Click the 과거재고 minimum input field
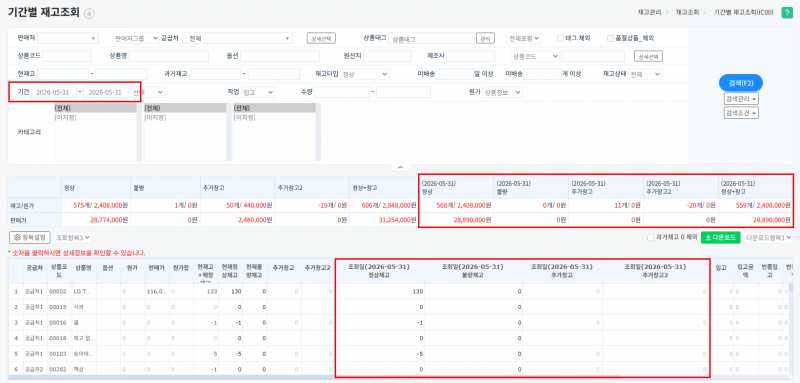 pyautogui.click(x=214, y=74)
